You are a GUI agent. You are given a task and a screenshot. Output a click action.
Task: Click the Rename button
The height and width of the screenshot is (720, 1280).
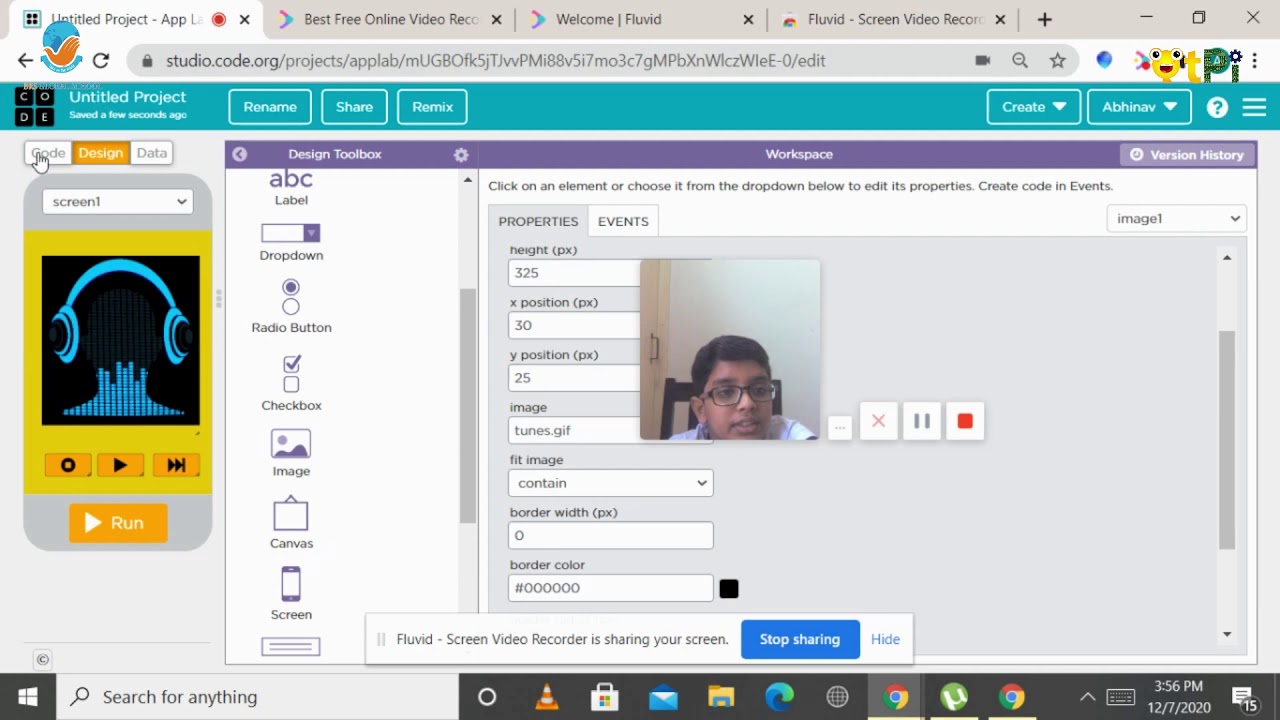coord(270,107)
